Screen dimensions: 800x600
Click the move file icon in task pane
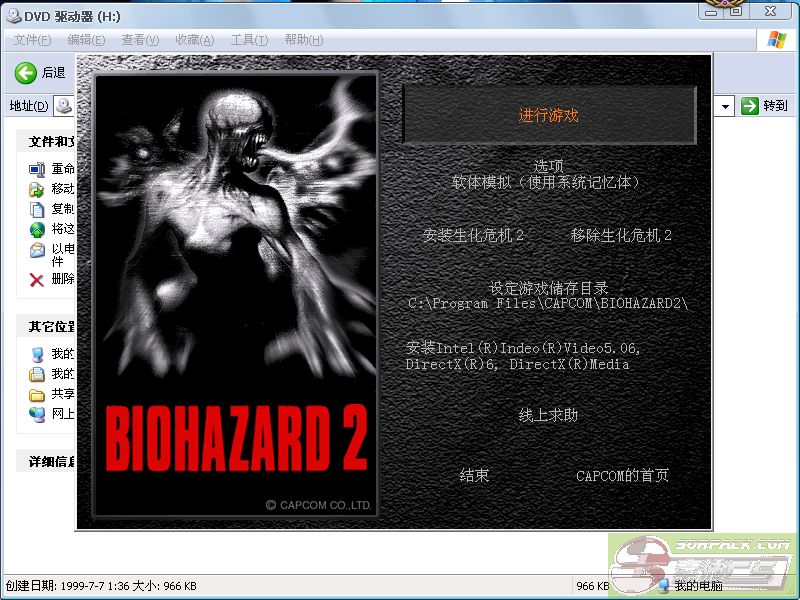pos(37,189)
